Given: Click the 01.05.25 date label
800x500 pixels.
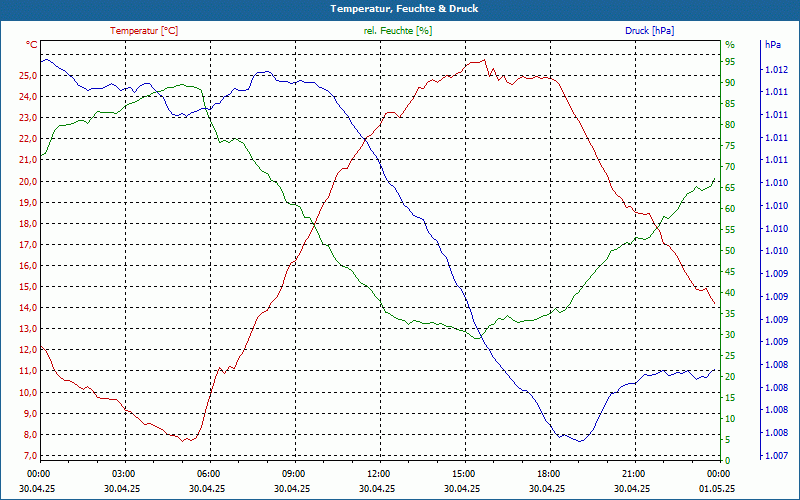Looking at the screenshot, I should point(717,489).
